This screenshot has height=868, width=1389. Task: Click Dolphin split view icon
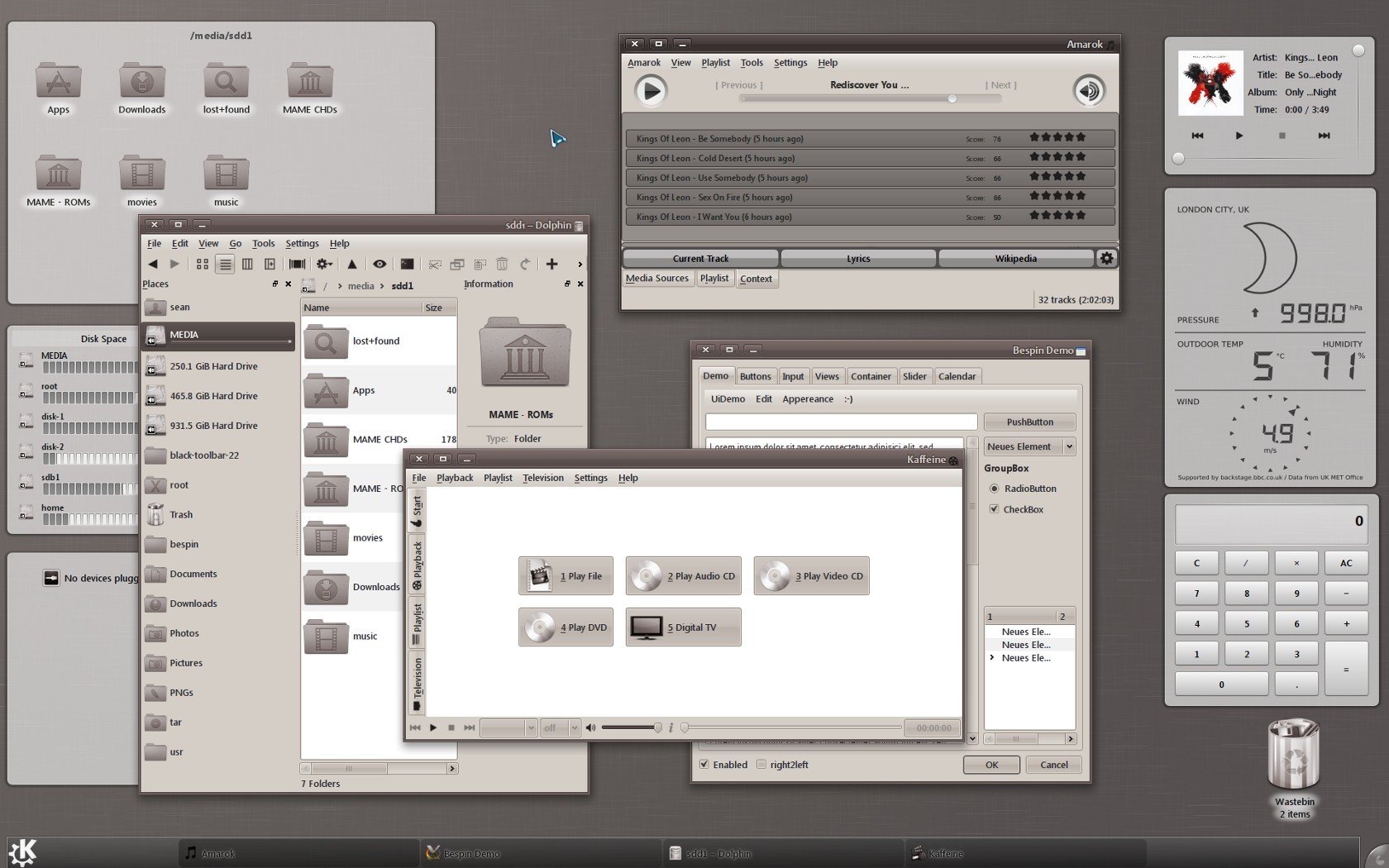click(270, 264)
